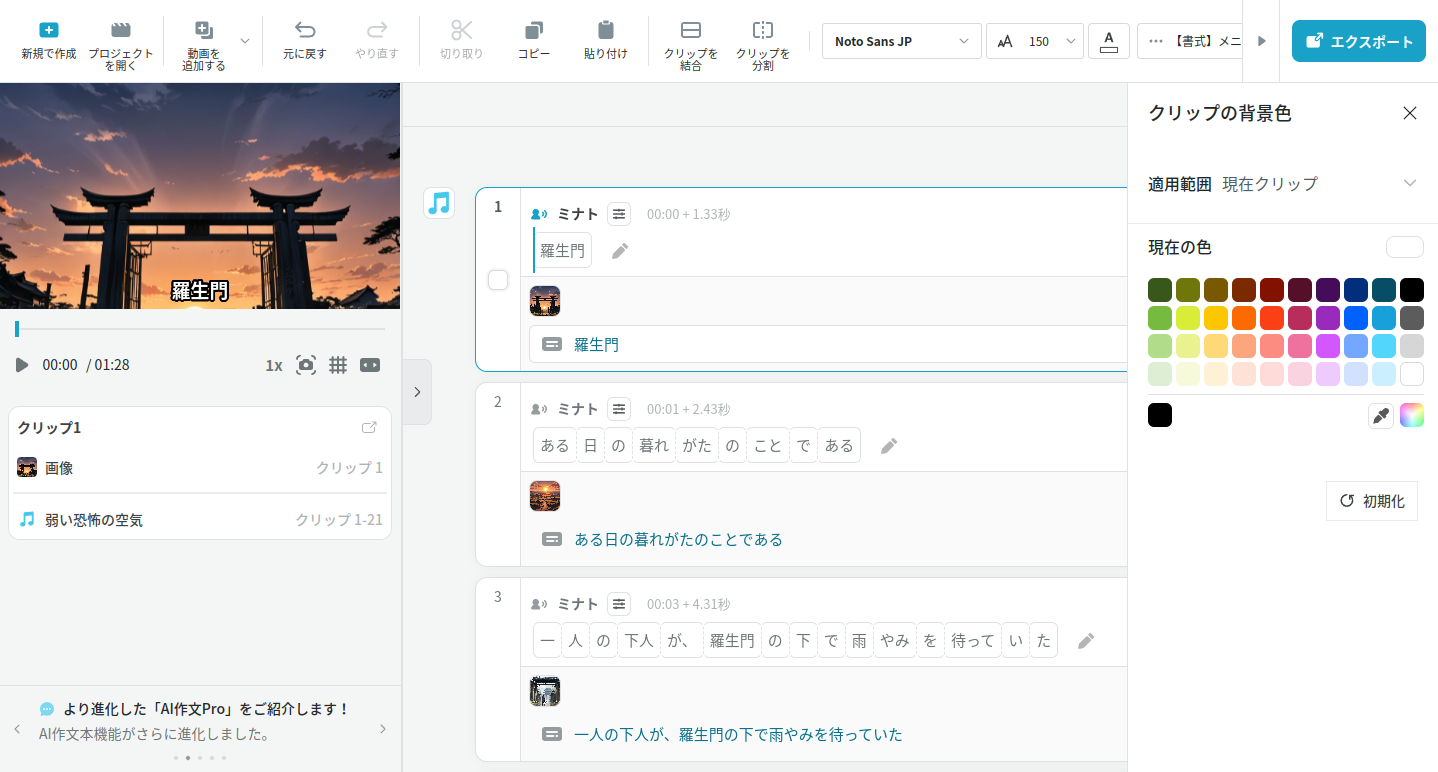Open the font size 150 dropdown
The height and width of the screenshot is (772, 1438).
pyautogui.click(x=1034, y=41)
